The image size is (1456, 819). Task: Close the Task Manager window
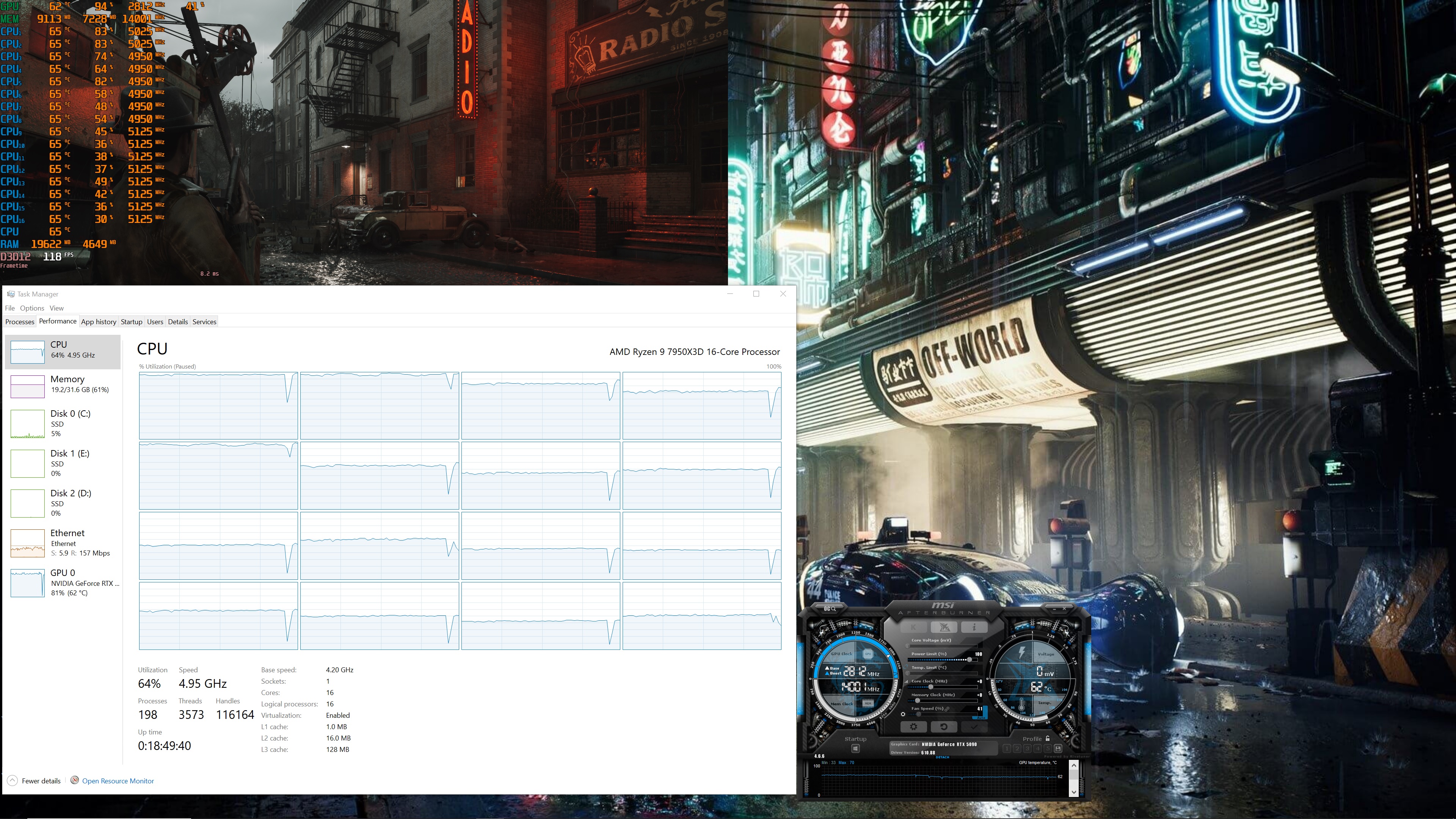point(783,294)
